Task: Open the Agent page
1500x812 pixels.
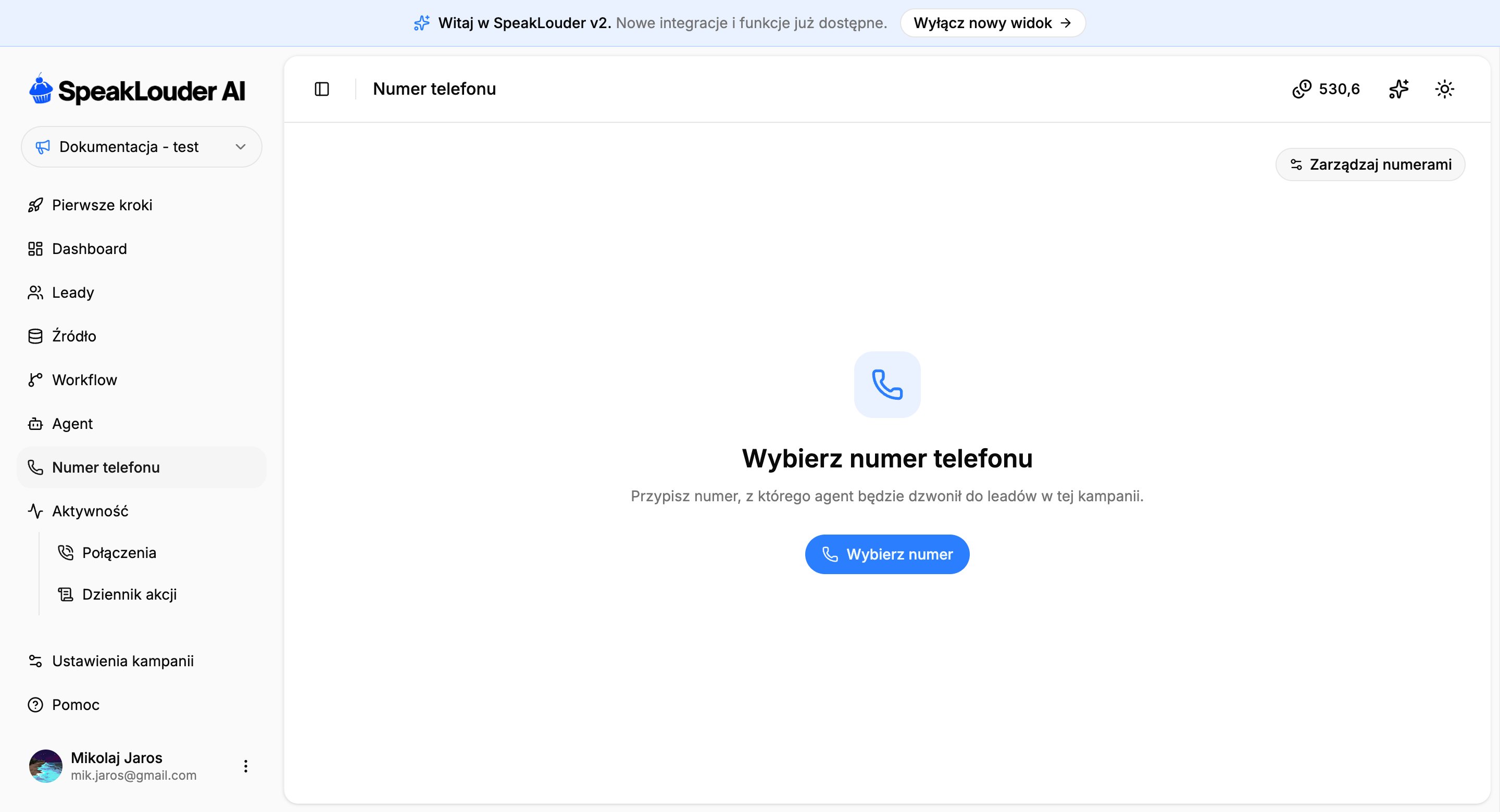Action: click(x=142, y=423)
